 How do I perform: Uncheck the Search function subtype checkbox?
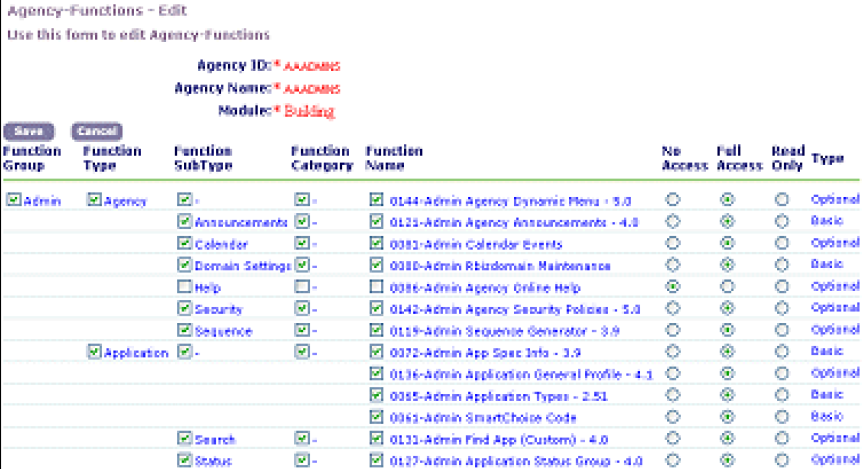(x=184, y=439)
